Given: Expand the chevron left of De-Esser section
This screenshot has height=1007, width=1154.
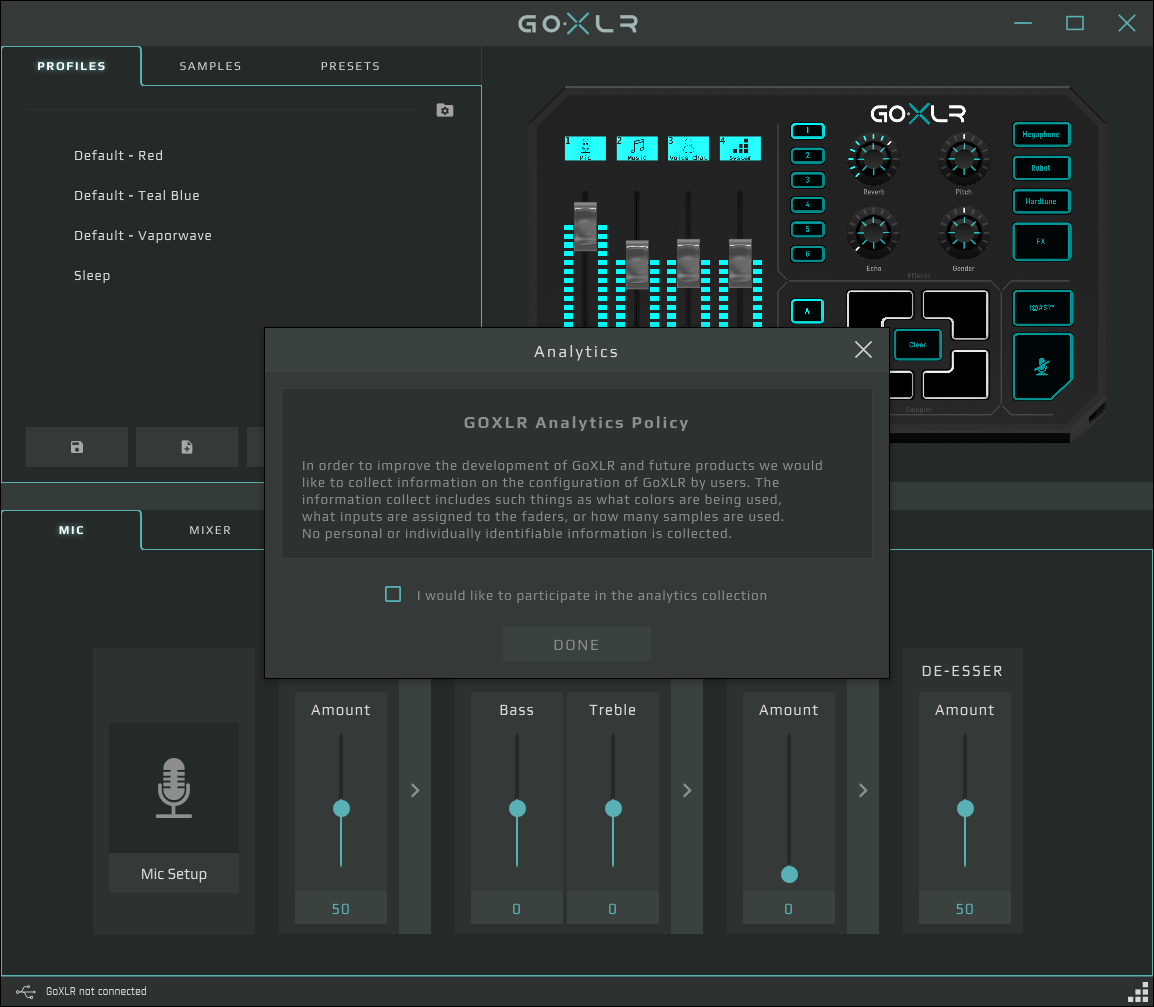Looking at the screenshot, I should click(x=863, y=791).
